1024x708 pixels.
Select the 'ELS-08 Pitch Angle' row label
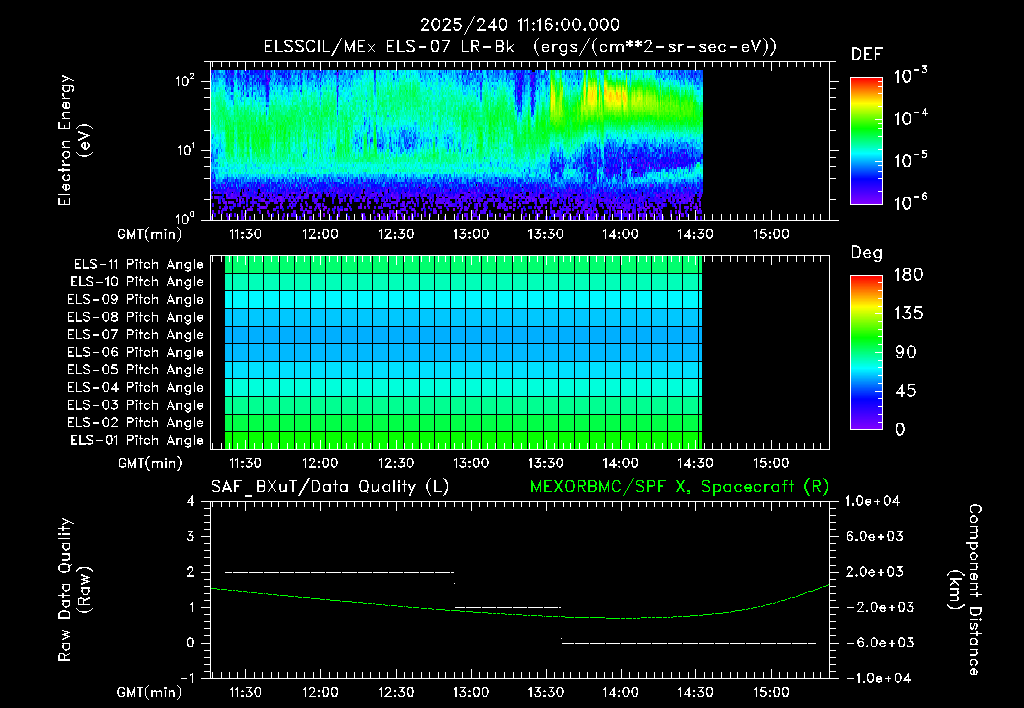pyautogui.click(x=135, y=317)
